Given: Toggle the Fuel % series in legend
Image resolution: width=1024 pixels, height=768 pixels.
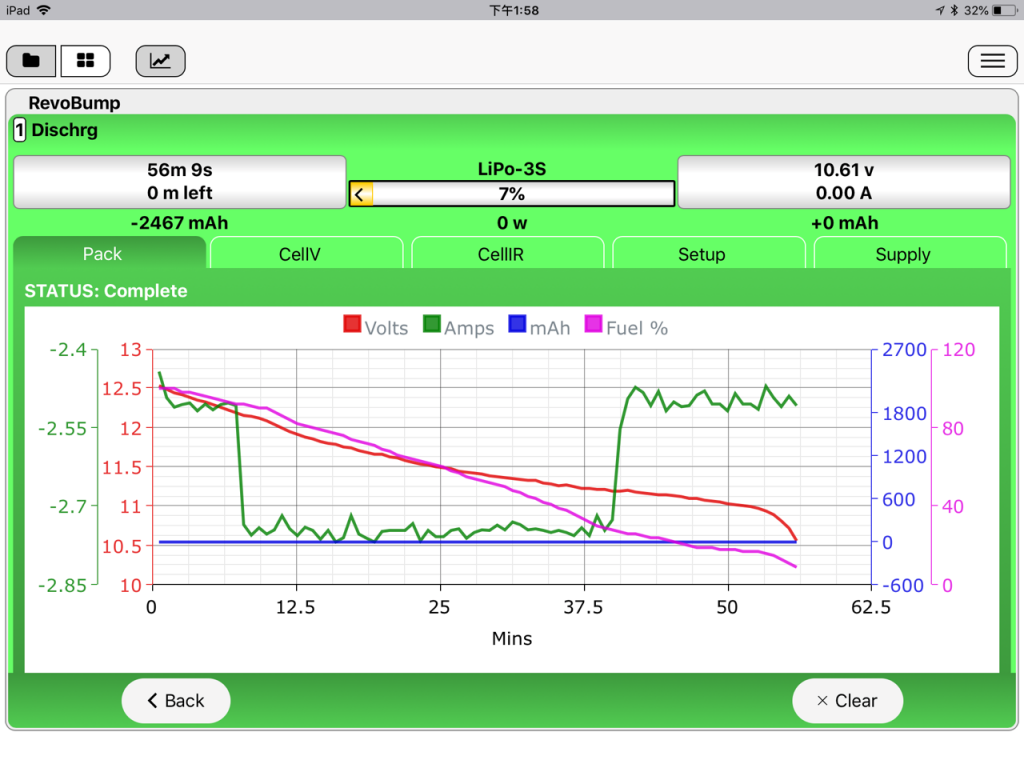Looking at the screenshot, I should click(626, 326).
